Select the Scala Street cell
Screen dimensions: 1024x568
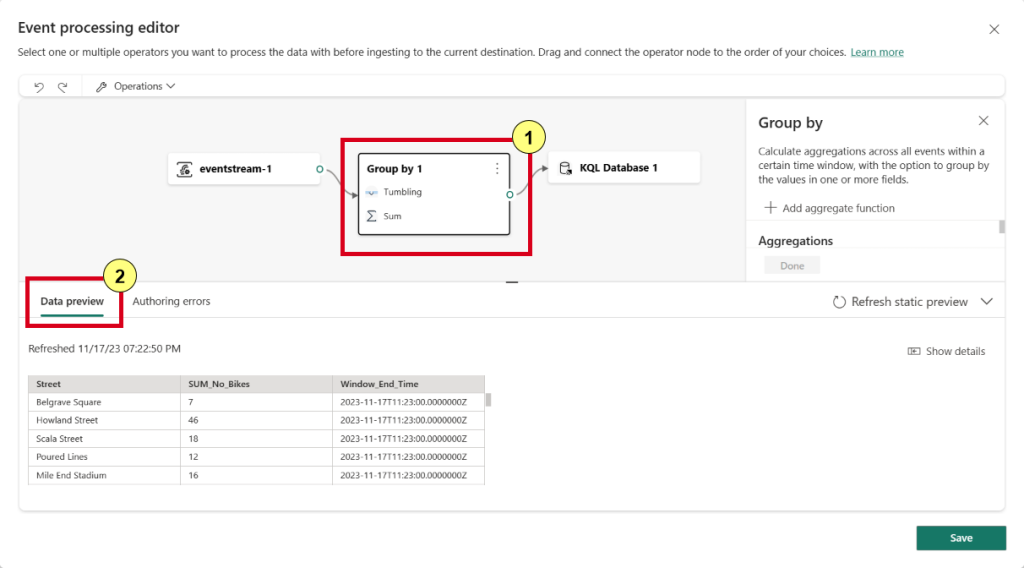[x=104, y=439]
